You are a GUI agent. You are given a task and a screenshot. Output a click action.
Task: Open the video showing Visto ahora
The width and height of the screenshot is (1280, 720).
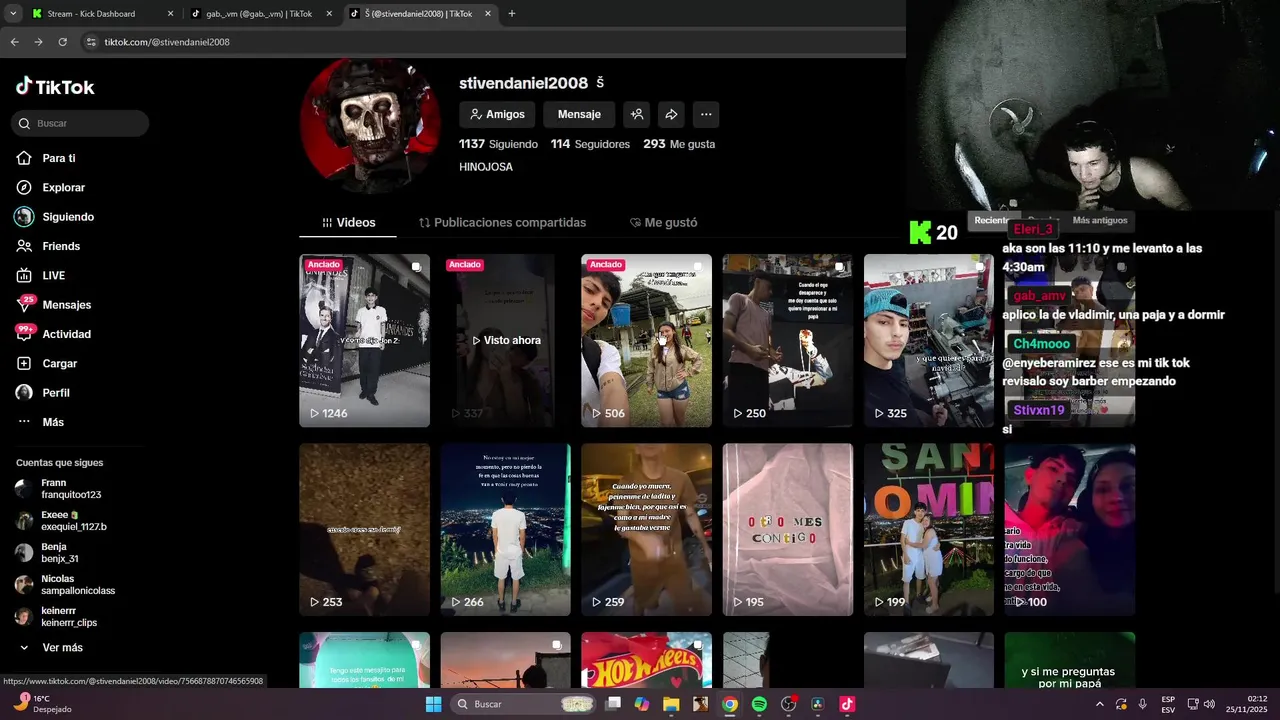click(x=505, y=340)
